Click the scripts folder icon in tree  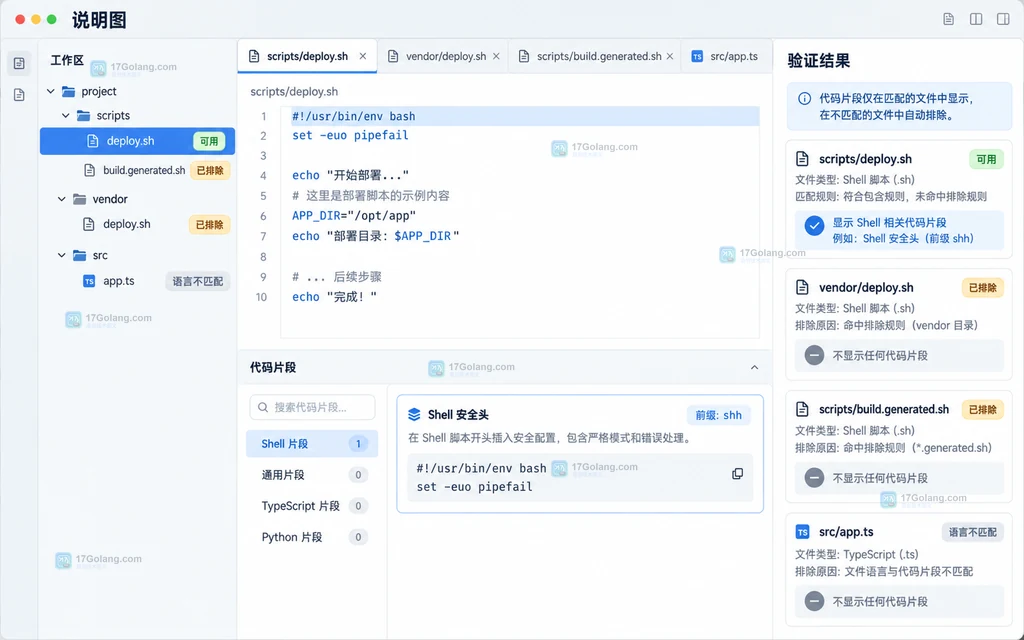[x=83, y=116]
